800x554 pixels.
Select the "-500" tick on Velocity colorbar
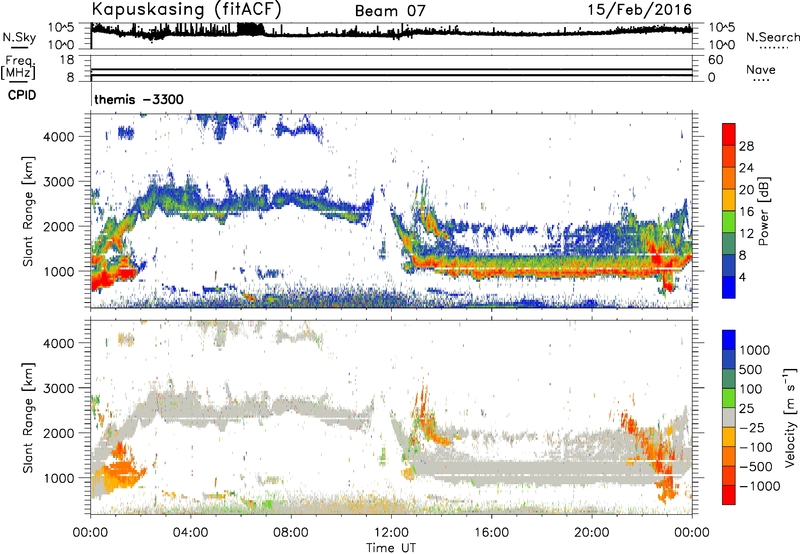pos(756,467)
